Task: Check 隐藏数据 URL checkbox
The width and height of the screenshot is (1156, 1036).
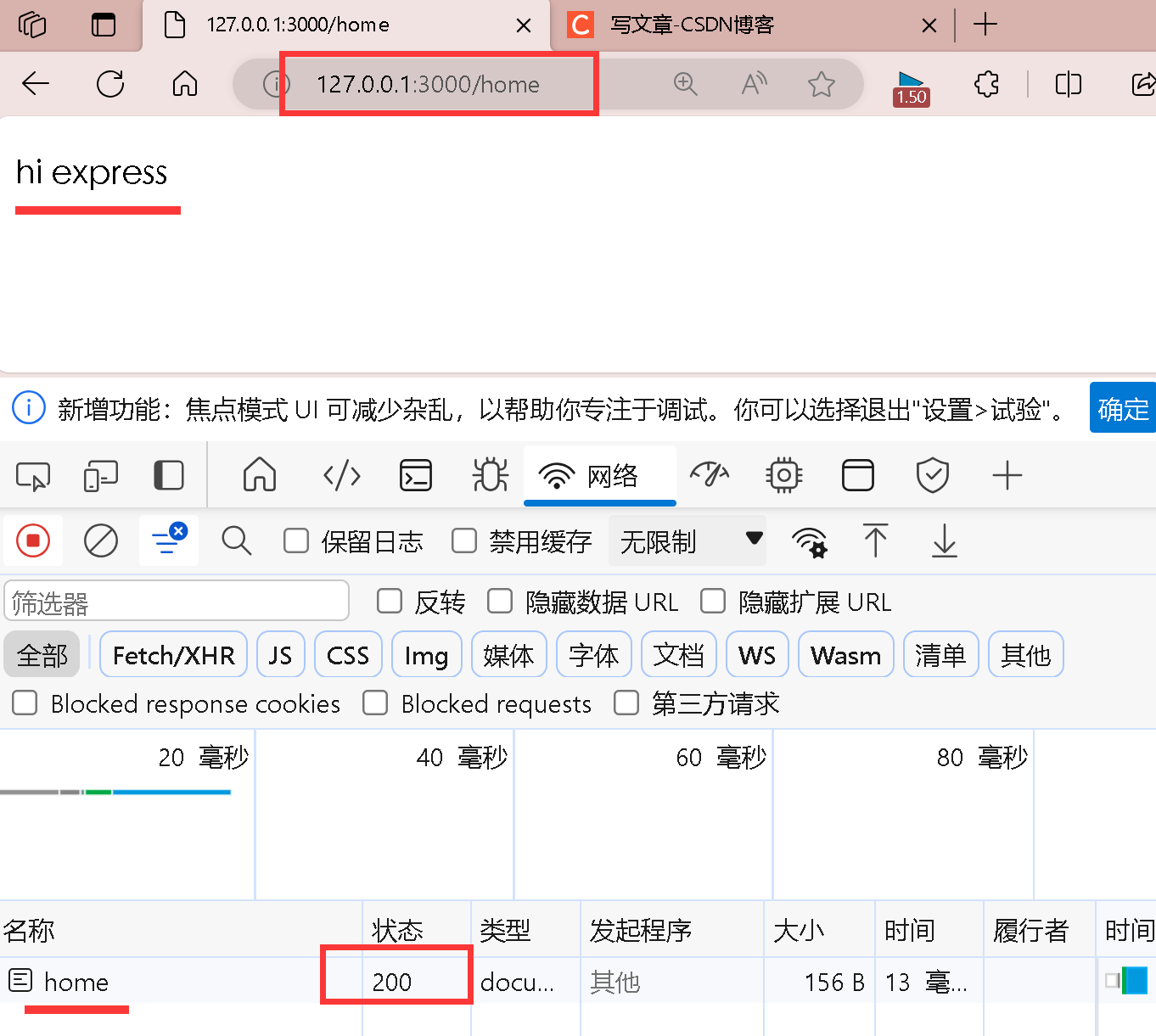Action: [500, 601]
